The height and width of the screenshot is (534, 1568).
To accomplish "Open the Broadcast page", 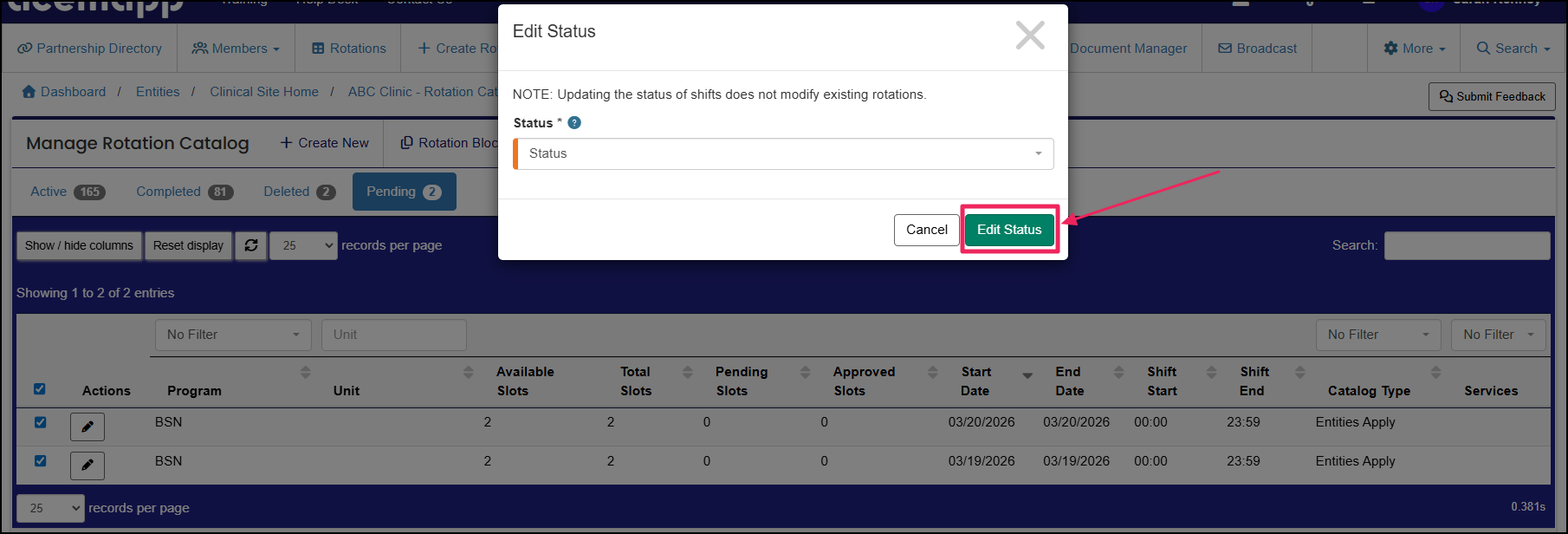I will (x=1257, y=49).
